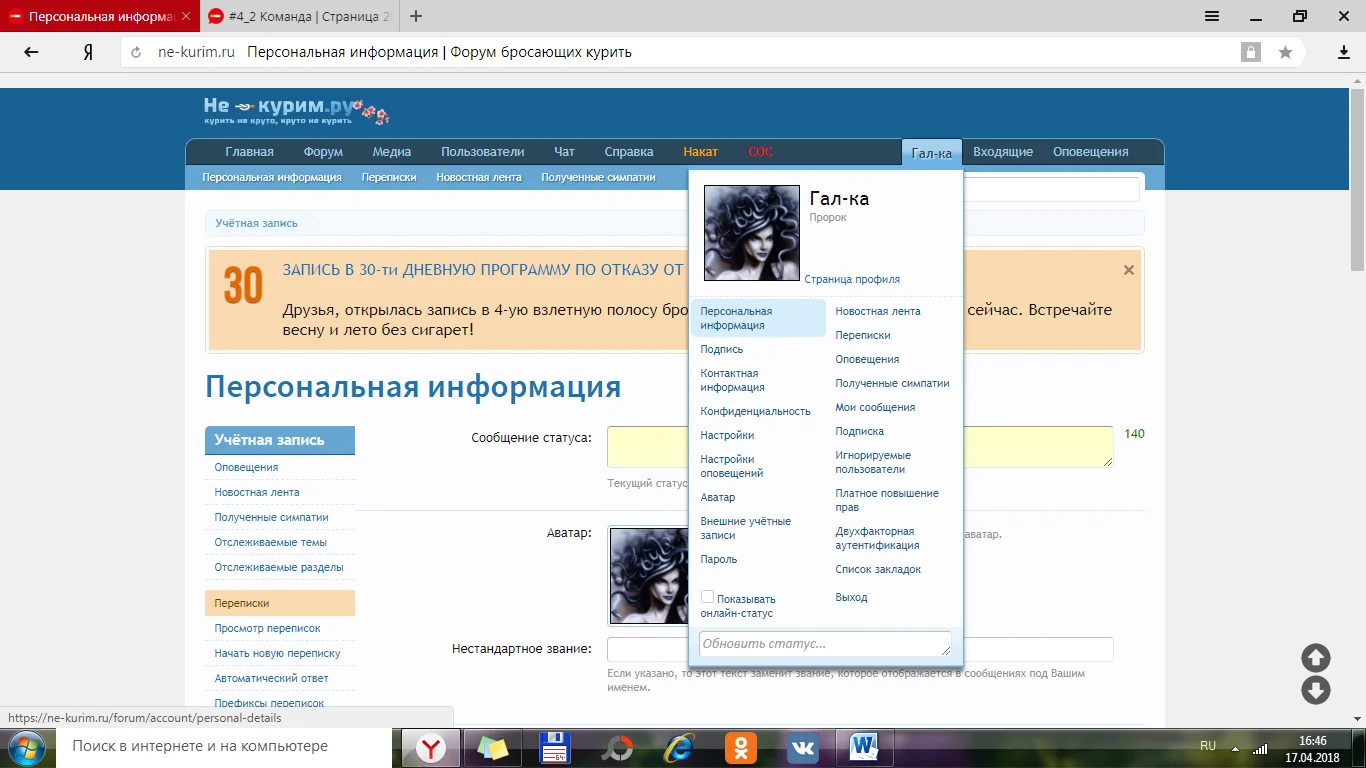1366x768 pixels.
Task: Click the Yandex home Я icon
Action: (x=88, y=52)
